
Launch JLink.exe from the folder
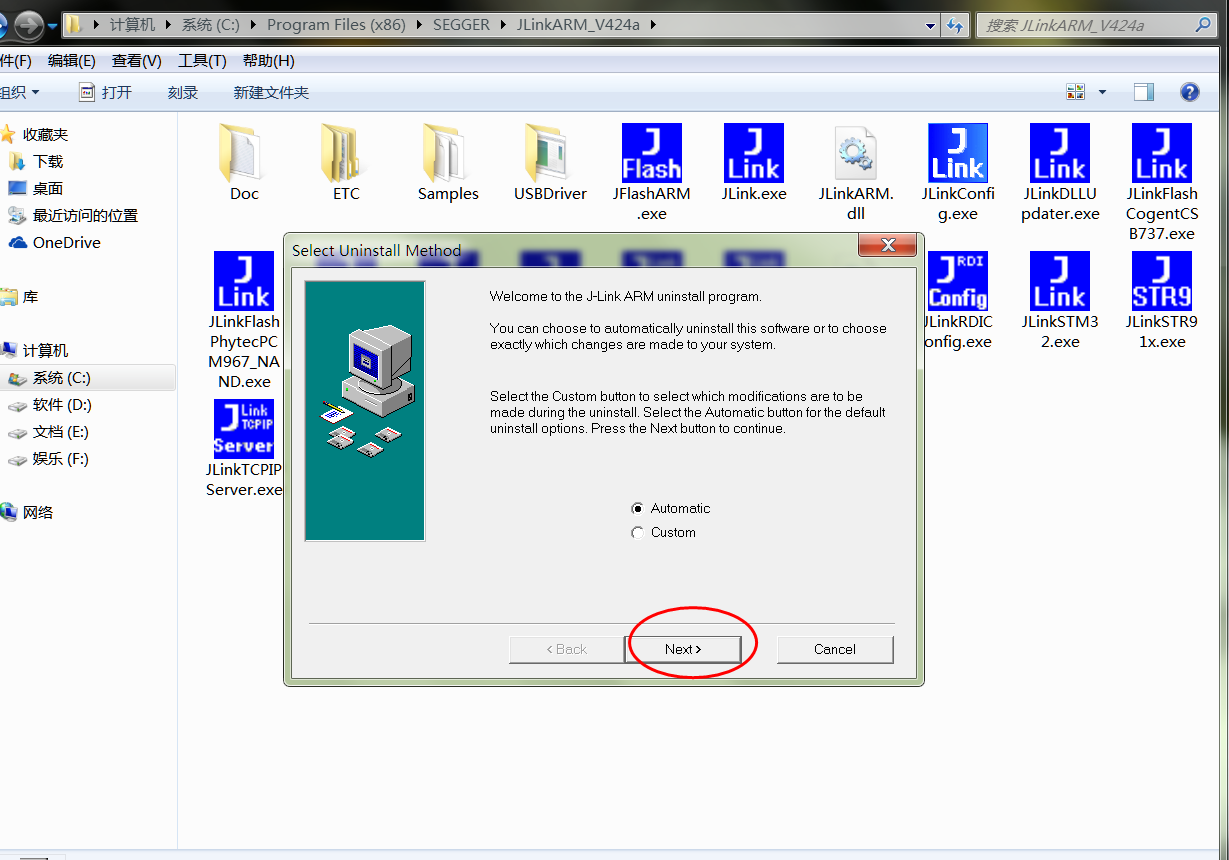pos(753,155)
